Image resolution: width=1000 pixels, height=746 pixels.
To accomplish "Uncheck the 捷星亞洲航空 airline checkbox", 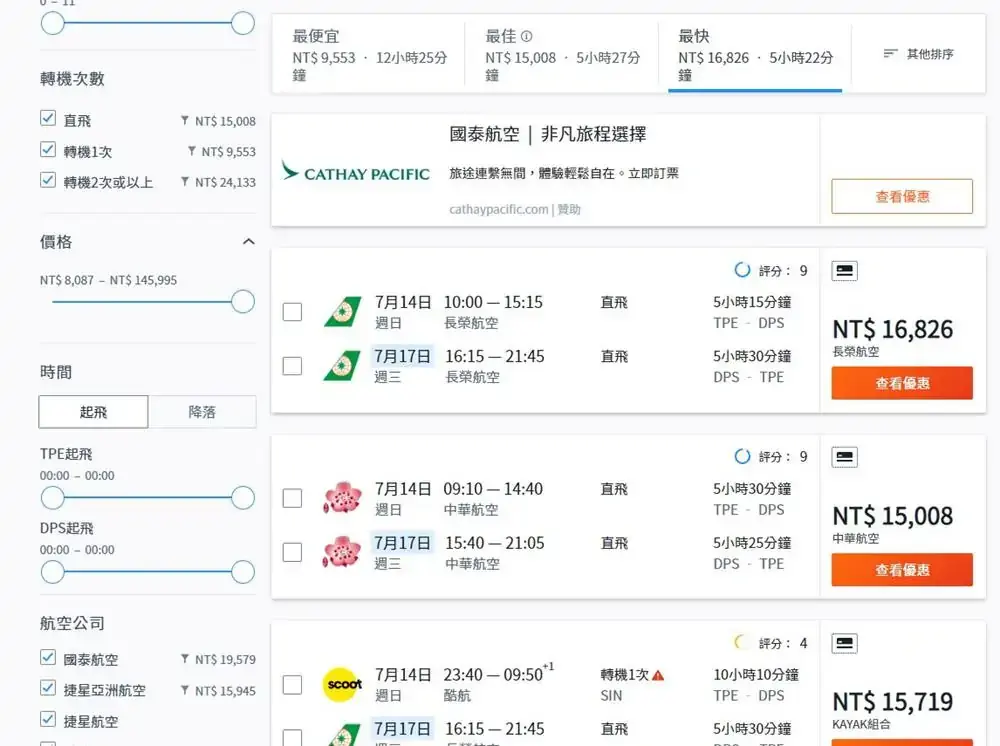I will pos(48,689).
